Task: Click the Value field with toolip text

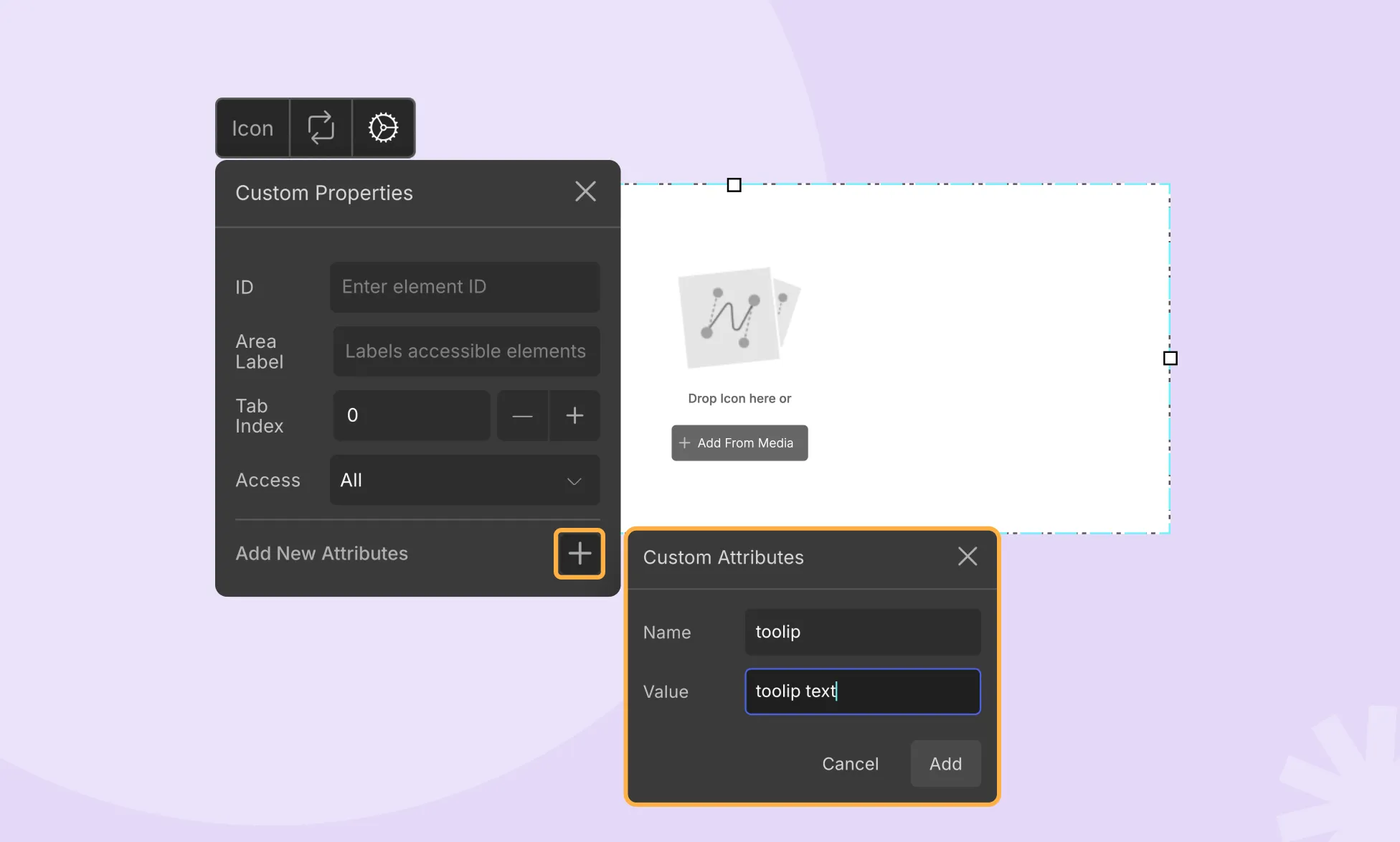Action: click(x=863, y=691)
